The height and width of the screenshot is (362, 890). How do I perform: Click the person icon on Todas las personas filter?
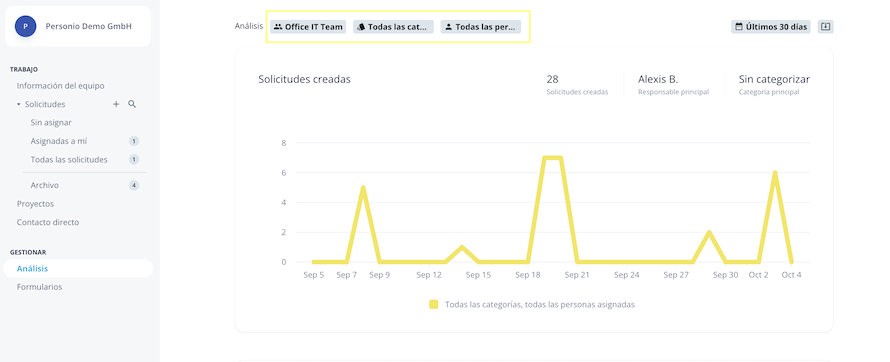click(x=448, y=27)
